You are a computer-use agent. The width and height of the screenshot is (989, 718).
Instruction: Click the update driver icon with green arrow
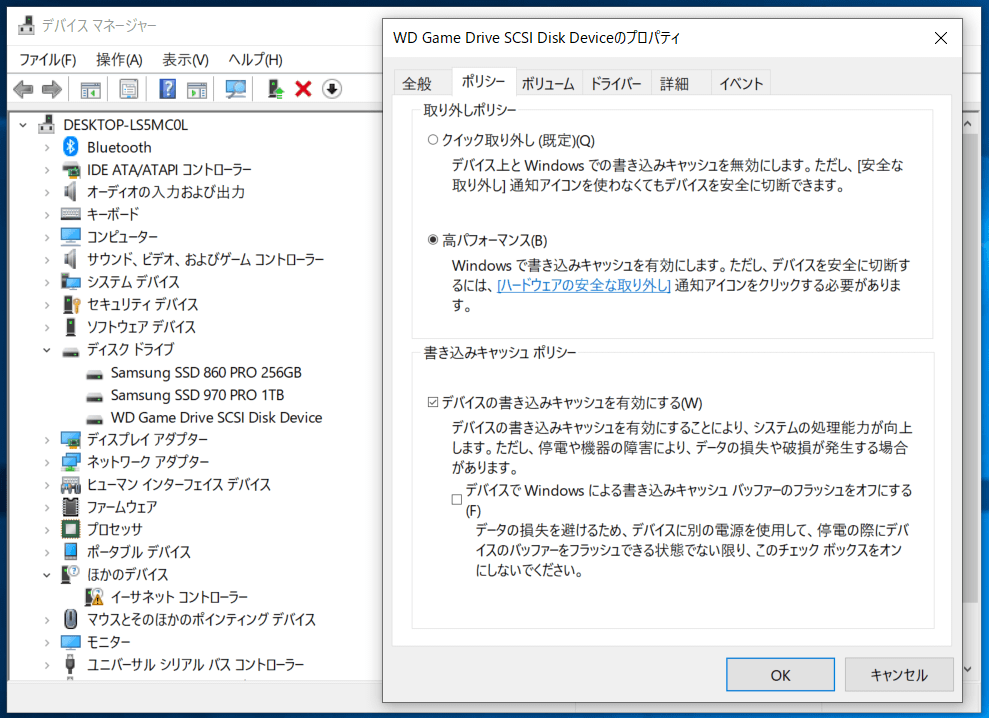pos(276,89)
